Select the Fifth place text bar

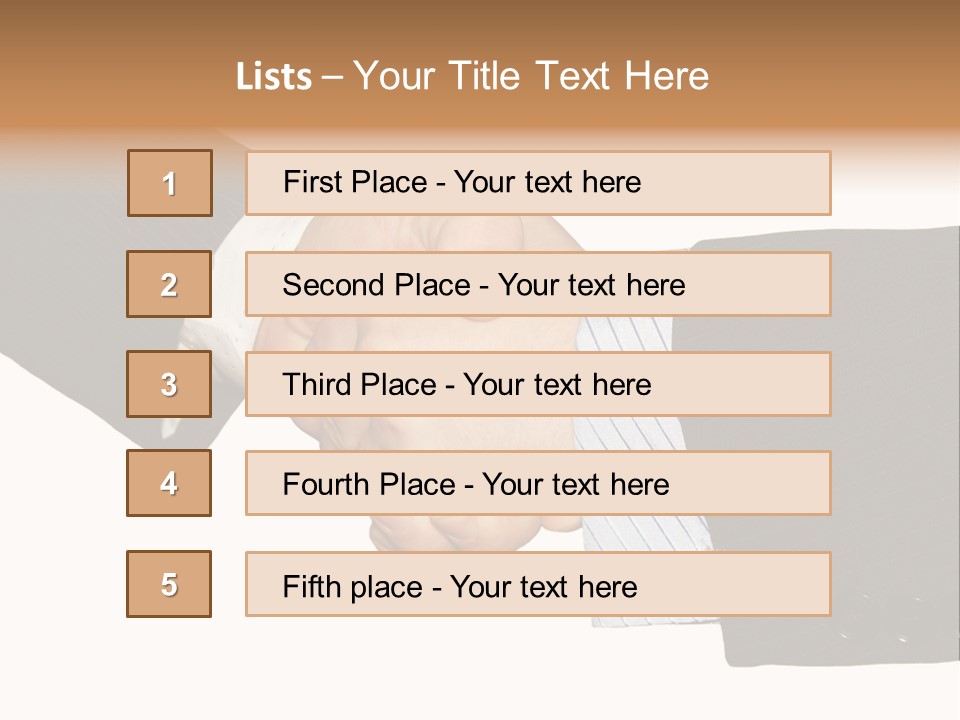[538, 584]
